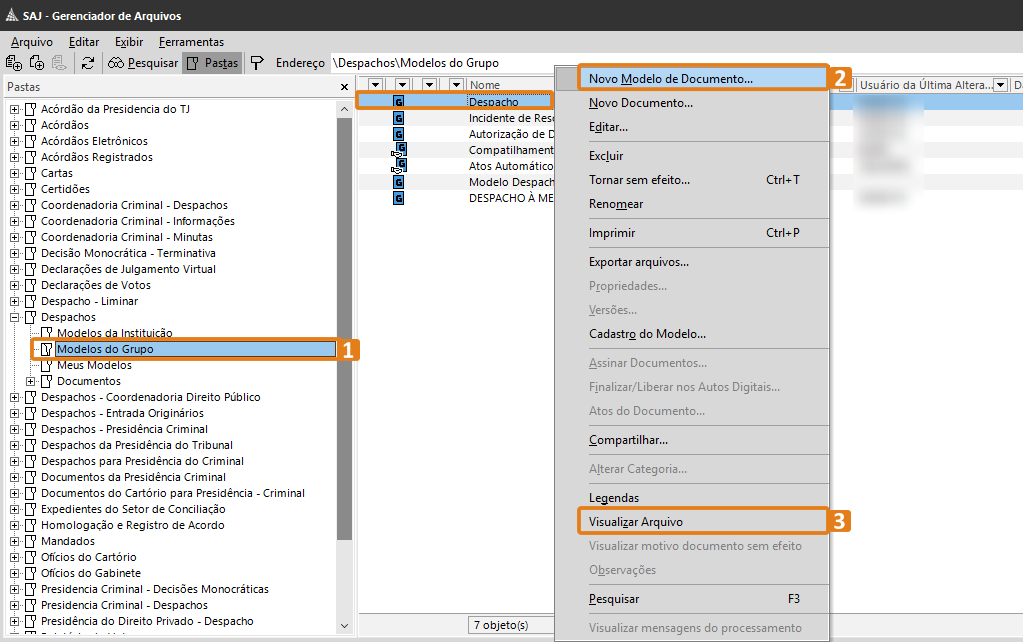Select Visualizar Arquivo in the context menu
This screenshot has width=1023, height=642.
[x=635, y=521]
